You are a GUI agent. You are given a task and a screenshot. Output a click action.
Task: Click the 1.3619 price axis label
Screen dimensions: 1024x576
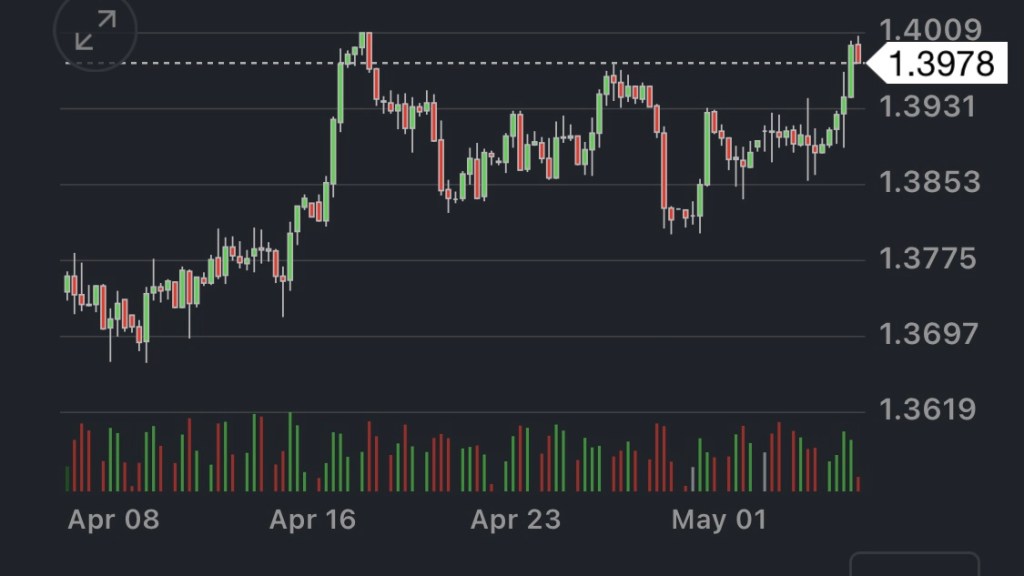927,409
